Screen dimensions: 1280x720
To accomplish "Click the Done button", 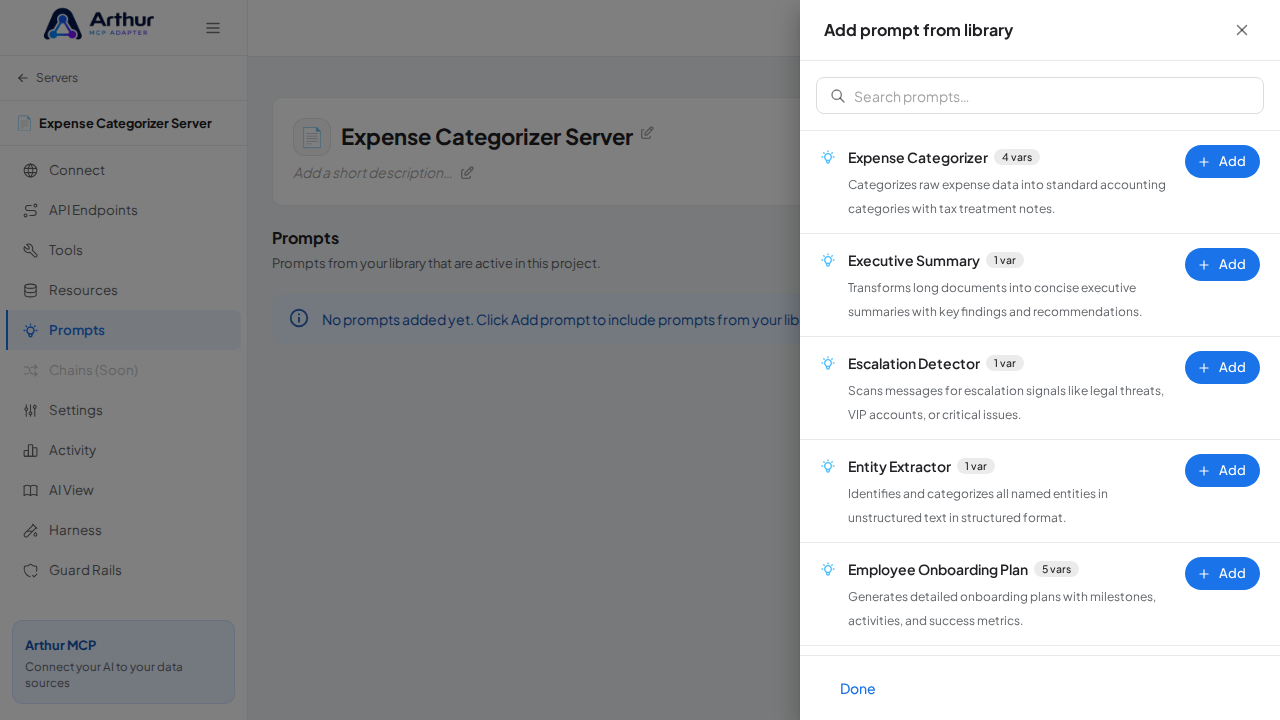I will [x=857, y=688].
